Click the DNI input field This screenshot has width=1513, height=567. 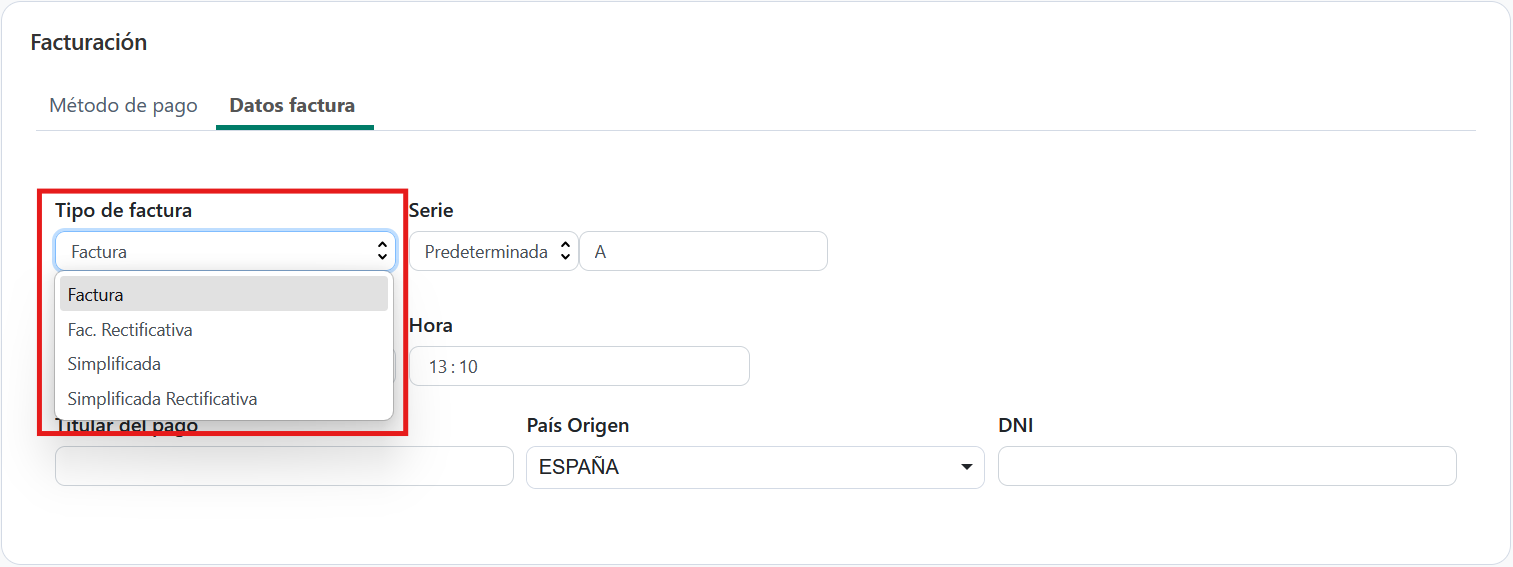(x=1226, y=467)
